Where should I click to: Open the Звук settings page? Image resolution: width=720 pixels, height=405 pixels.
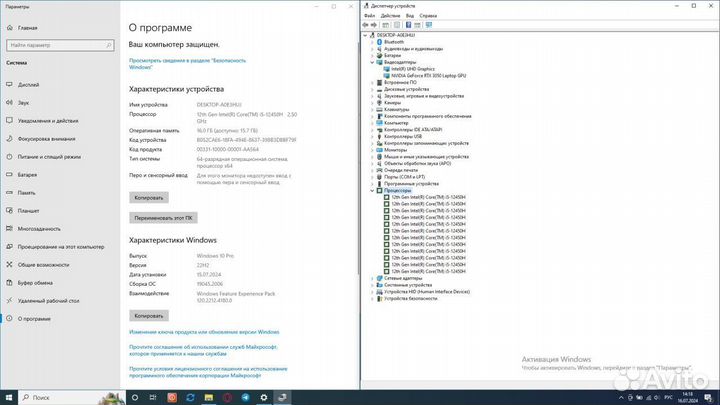(23, 103)
